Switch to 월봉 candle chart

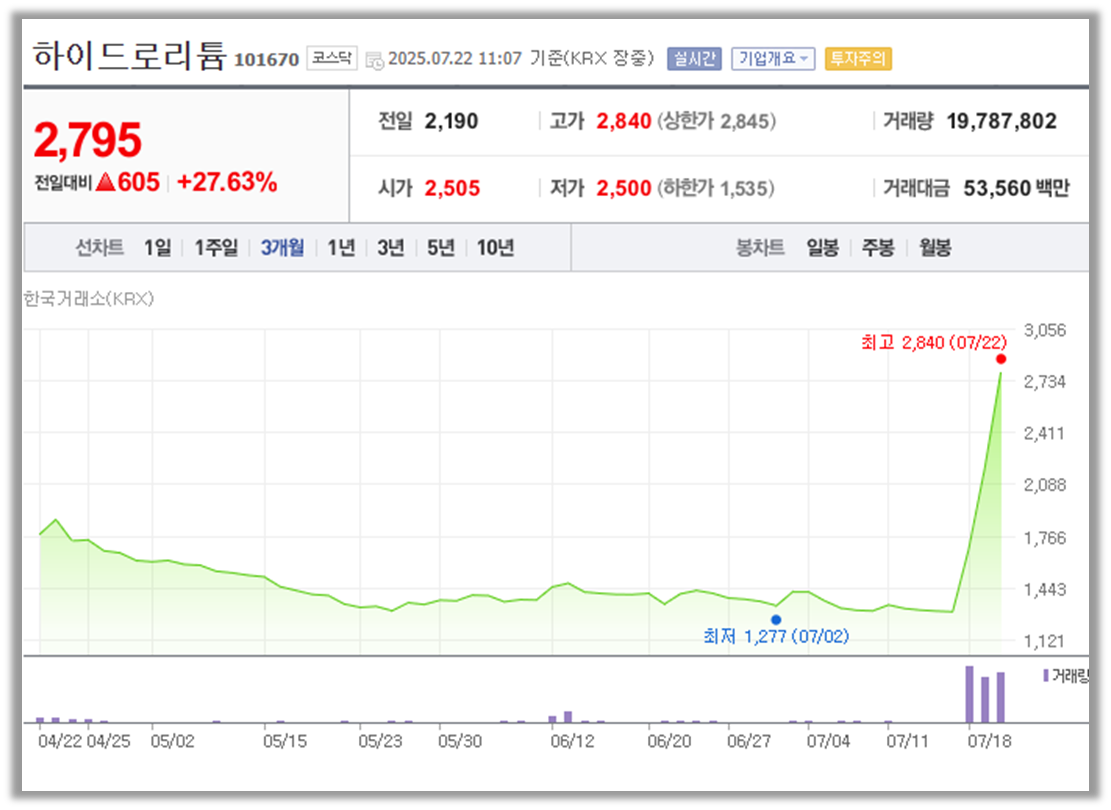click(935, 247)
